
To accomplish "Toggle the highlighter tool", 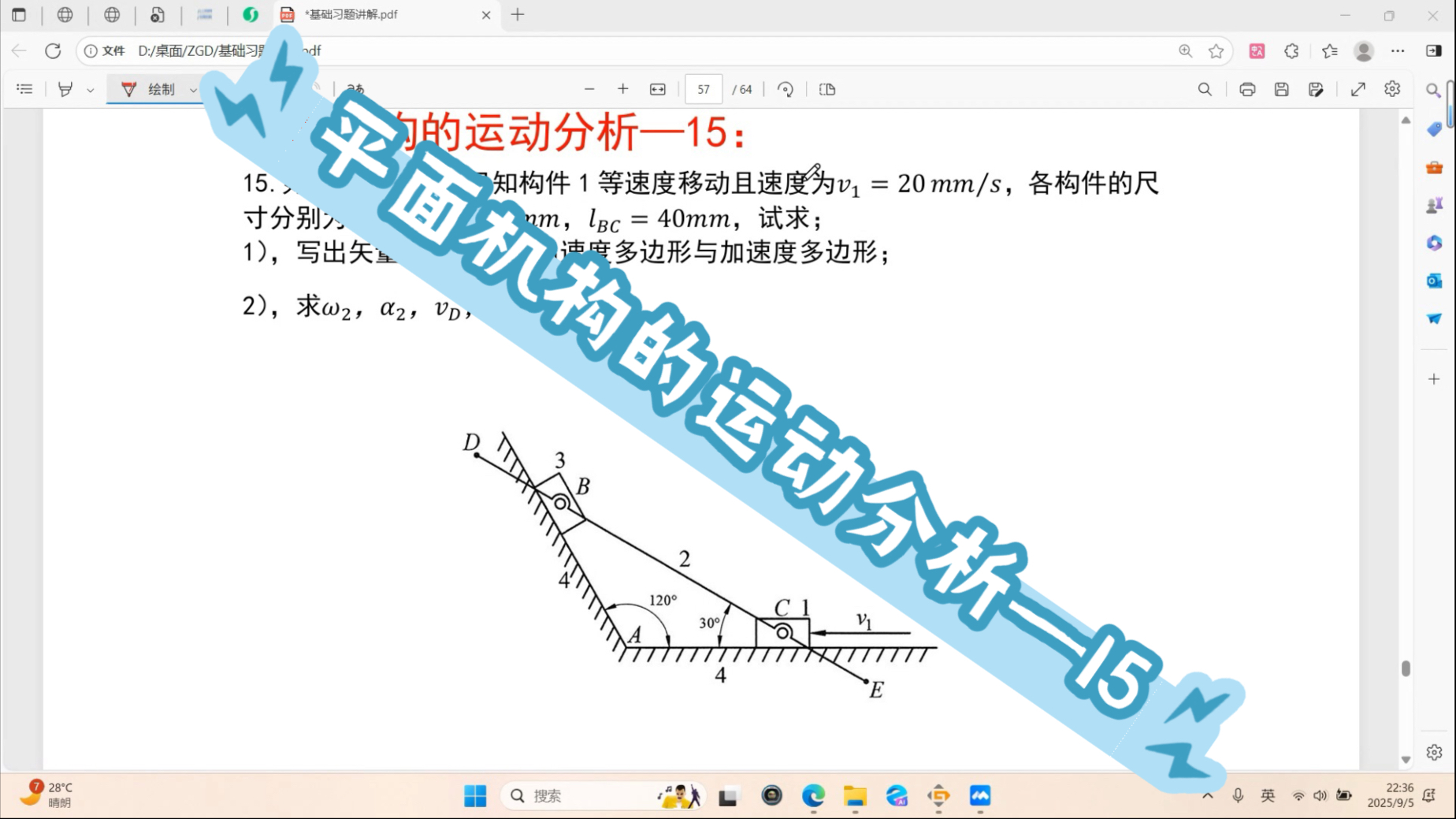I will pos(65,89).
